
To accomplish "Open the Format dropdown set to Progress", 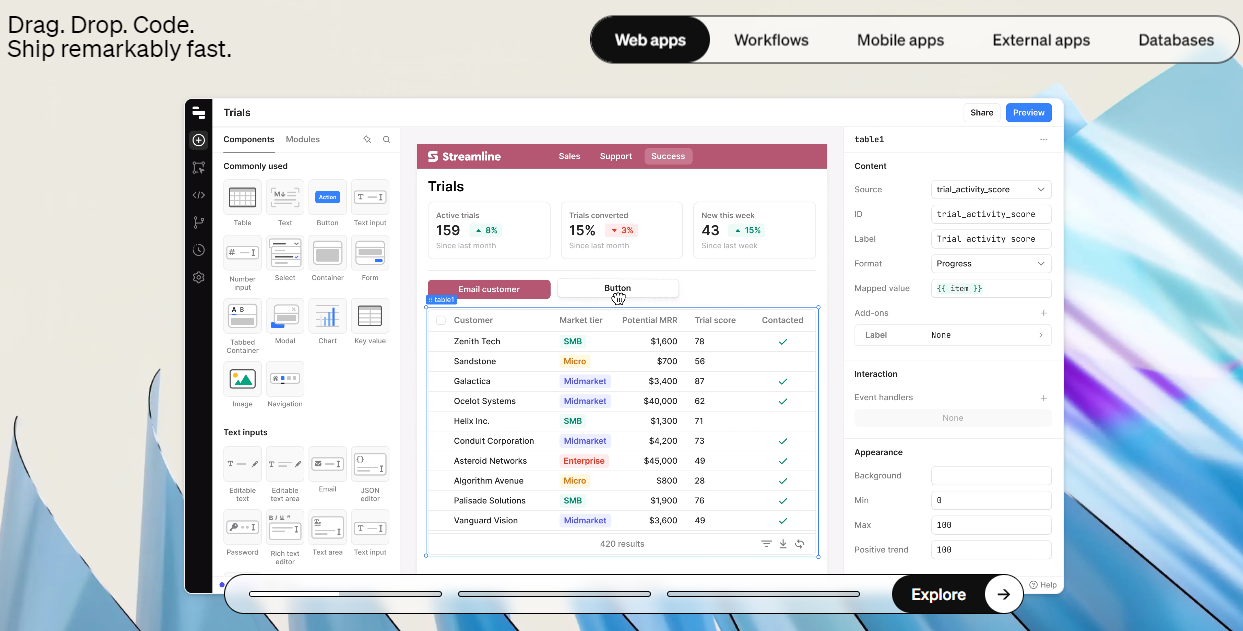I will click(x=991, y=264).
